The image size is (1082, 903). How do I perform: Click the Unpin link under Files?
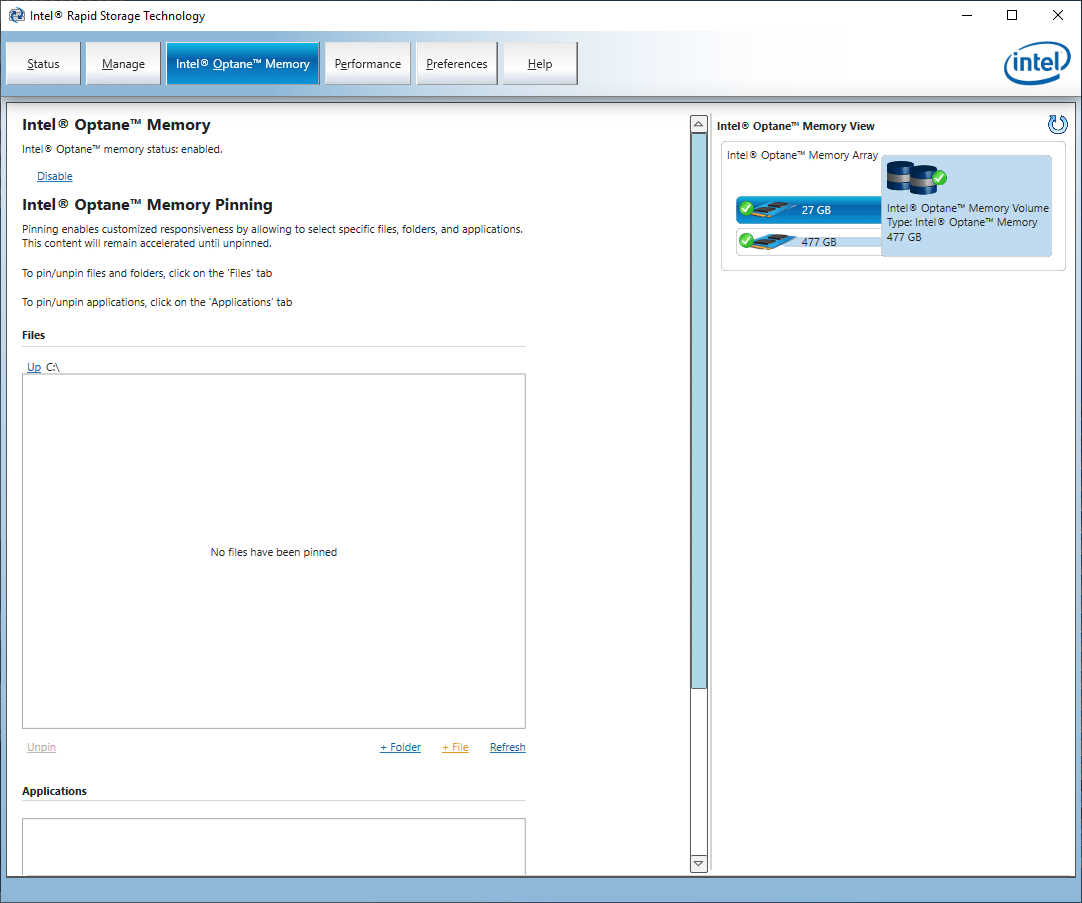41,747
